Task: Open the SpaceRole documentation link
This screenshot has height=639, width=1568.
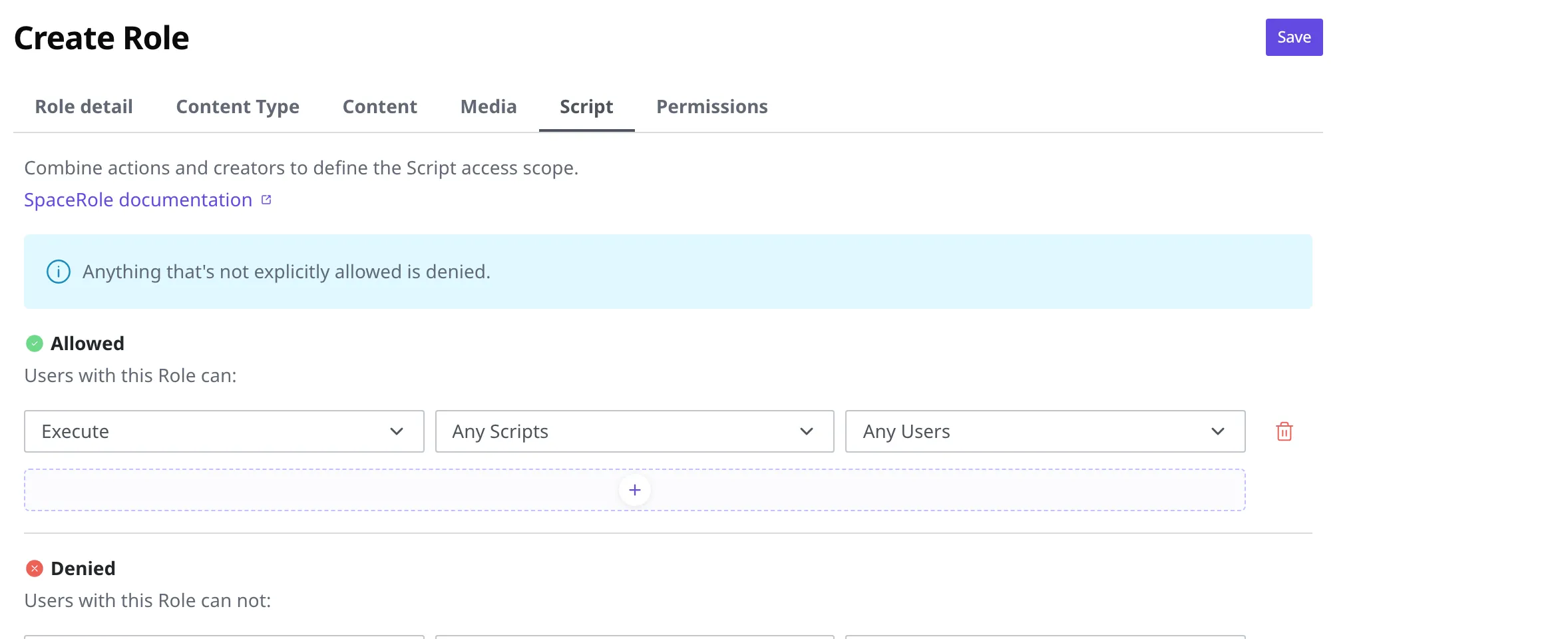Action: click(x=138, y=200)
